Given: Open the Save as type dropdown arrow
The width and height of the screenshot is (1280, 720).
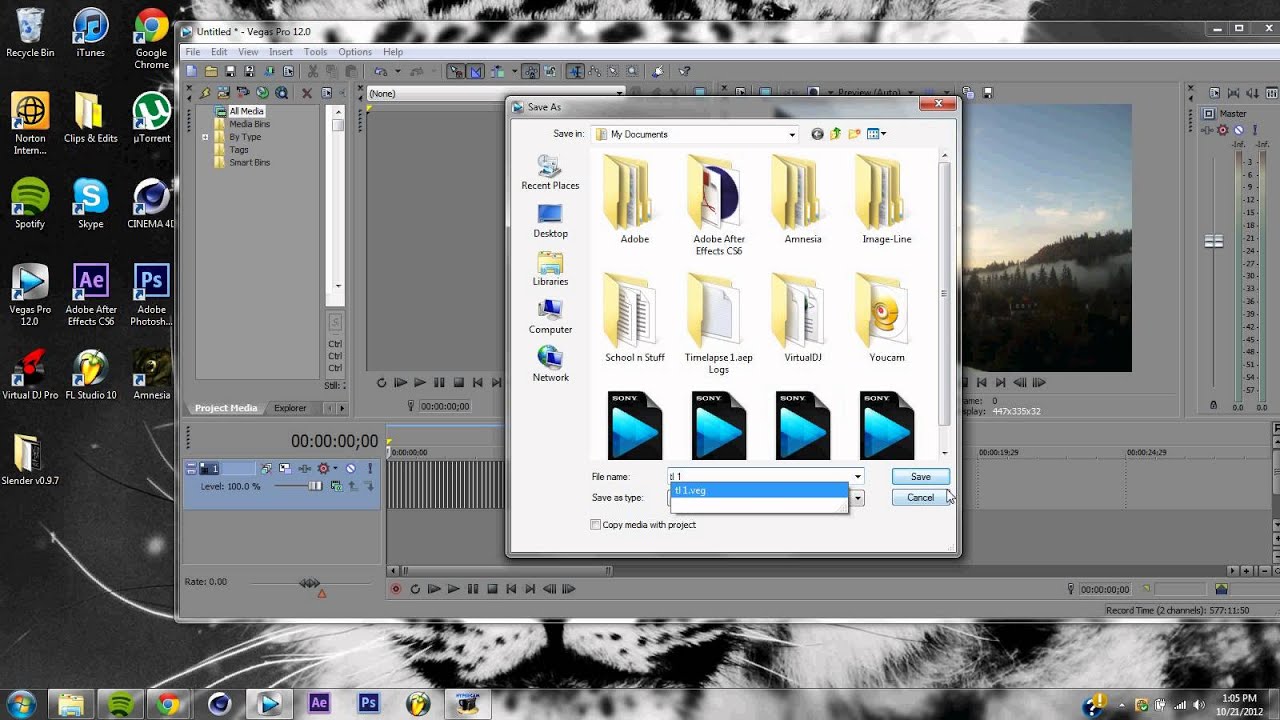Looking at the screenshot, I should 857,498.
